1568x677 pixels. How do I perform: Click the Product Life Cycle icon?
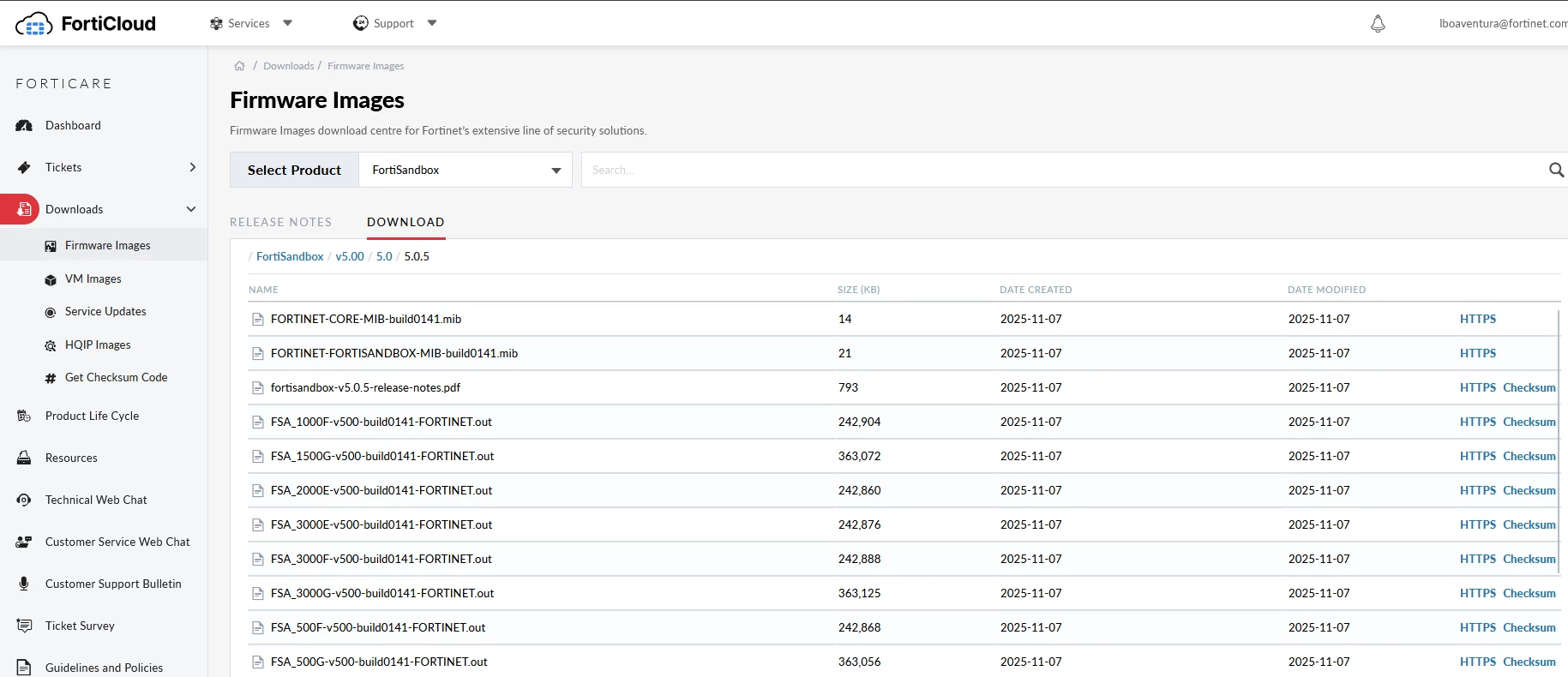[x=24, y=416]
